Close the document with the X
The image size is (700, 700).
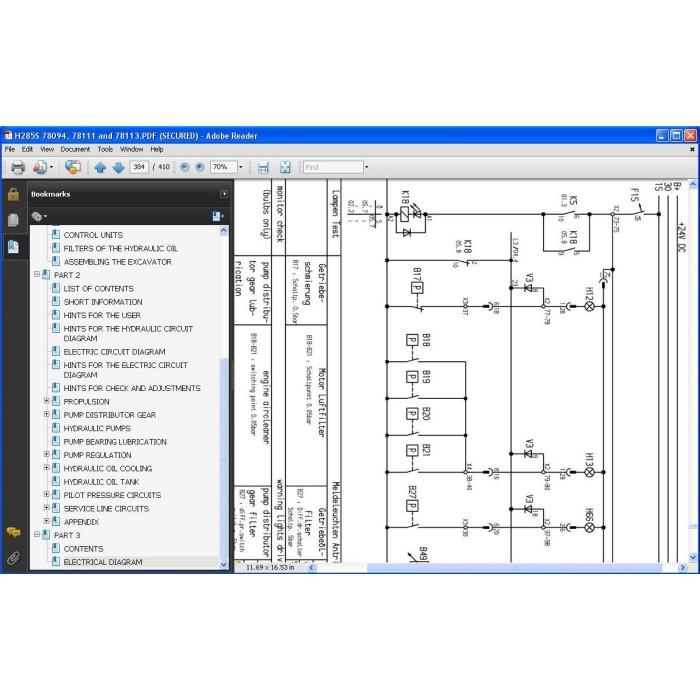tap(692, 150)
